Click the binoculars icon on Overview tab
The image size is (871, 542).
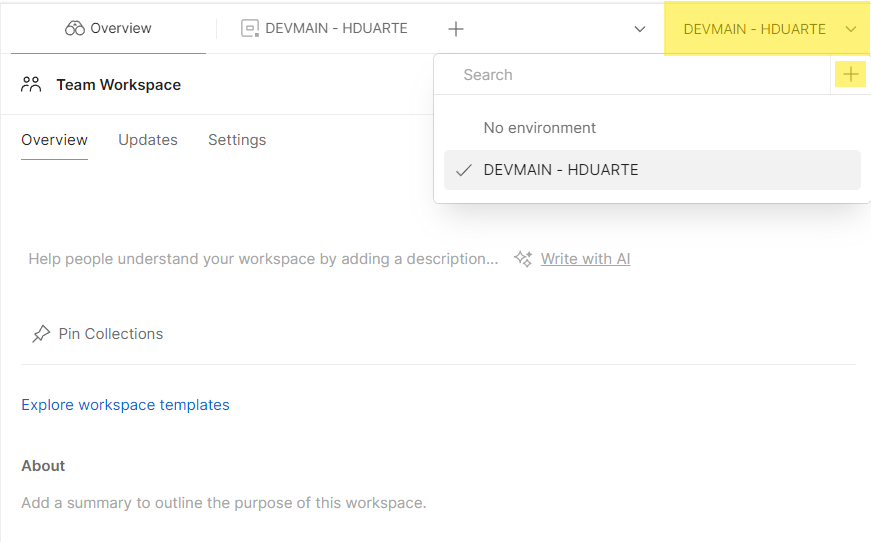point(74,28)
